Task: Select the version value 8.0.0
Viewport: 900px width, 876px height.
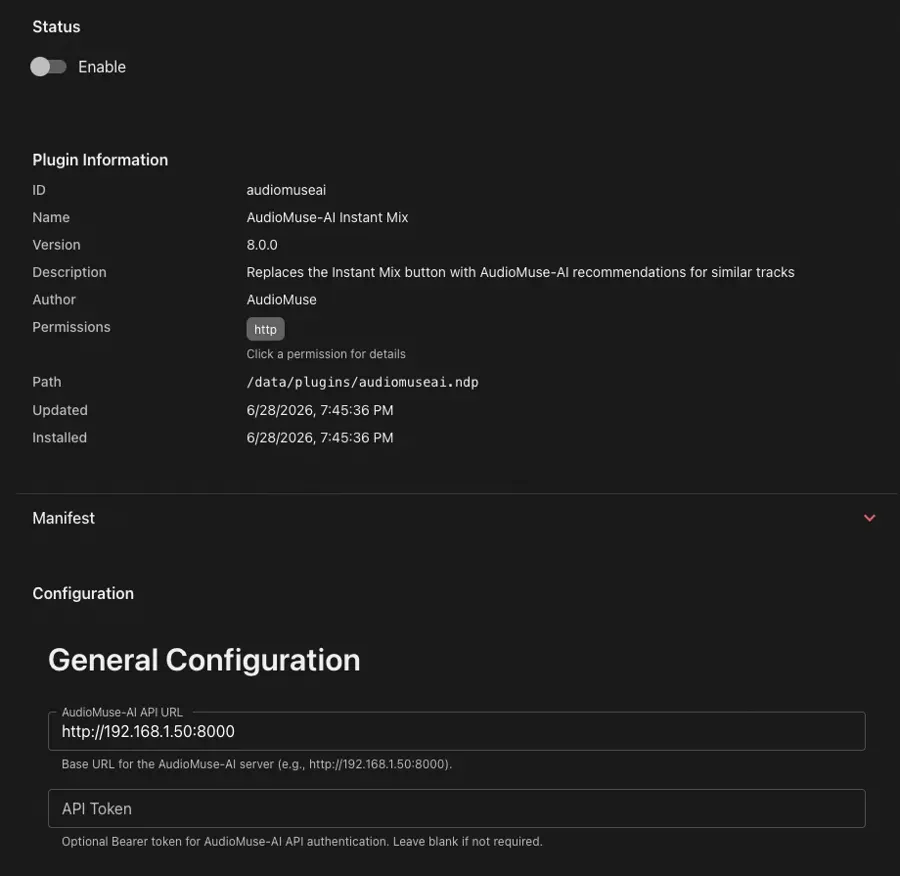Action: point(262,245)
